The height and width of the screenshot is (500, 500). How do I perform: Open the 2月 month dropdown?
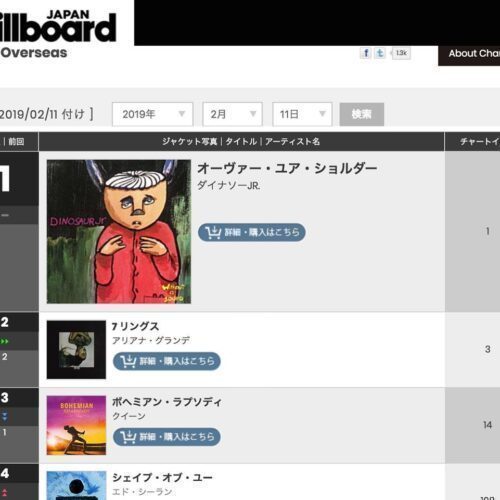coord(232,114)
